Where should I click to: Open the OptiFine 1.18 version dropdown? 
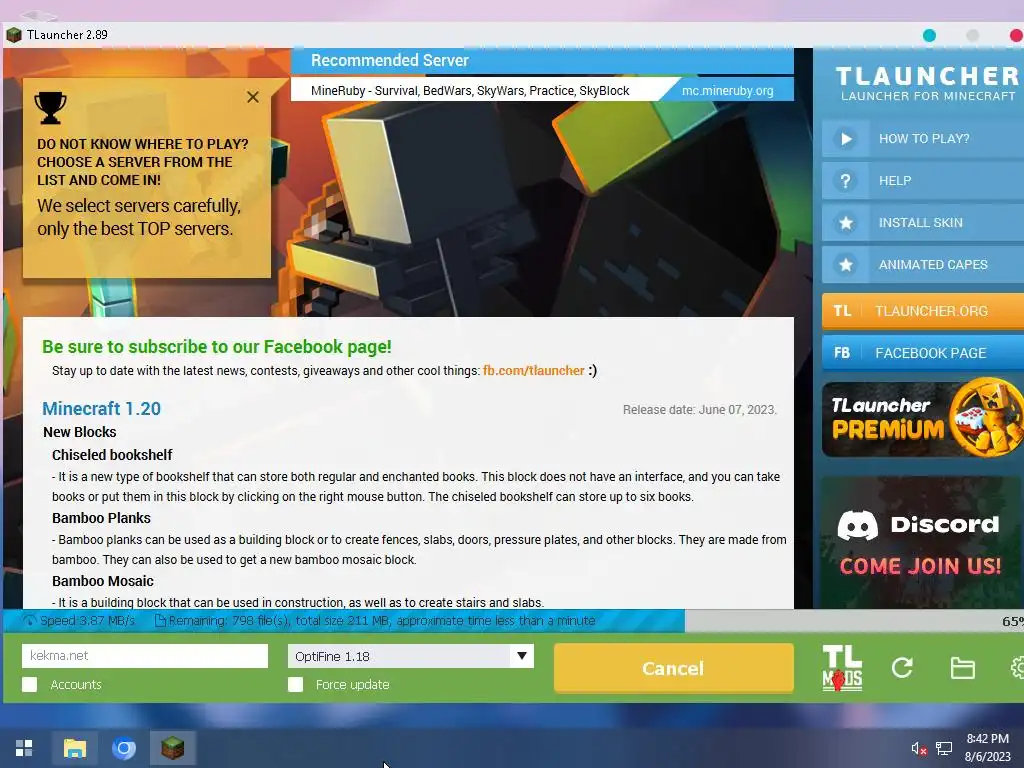click(x=411, y=656)
